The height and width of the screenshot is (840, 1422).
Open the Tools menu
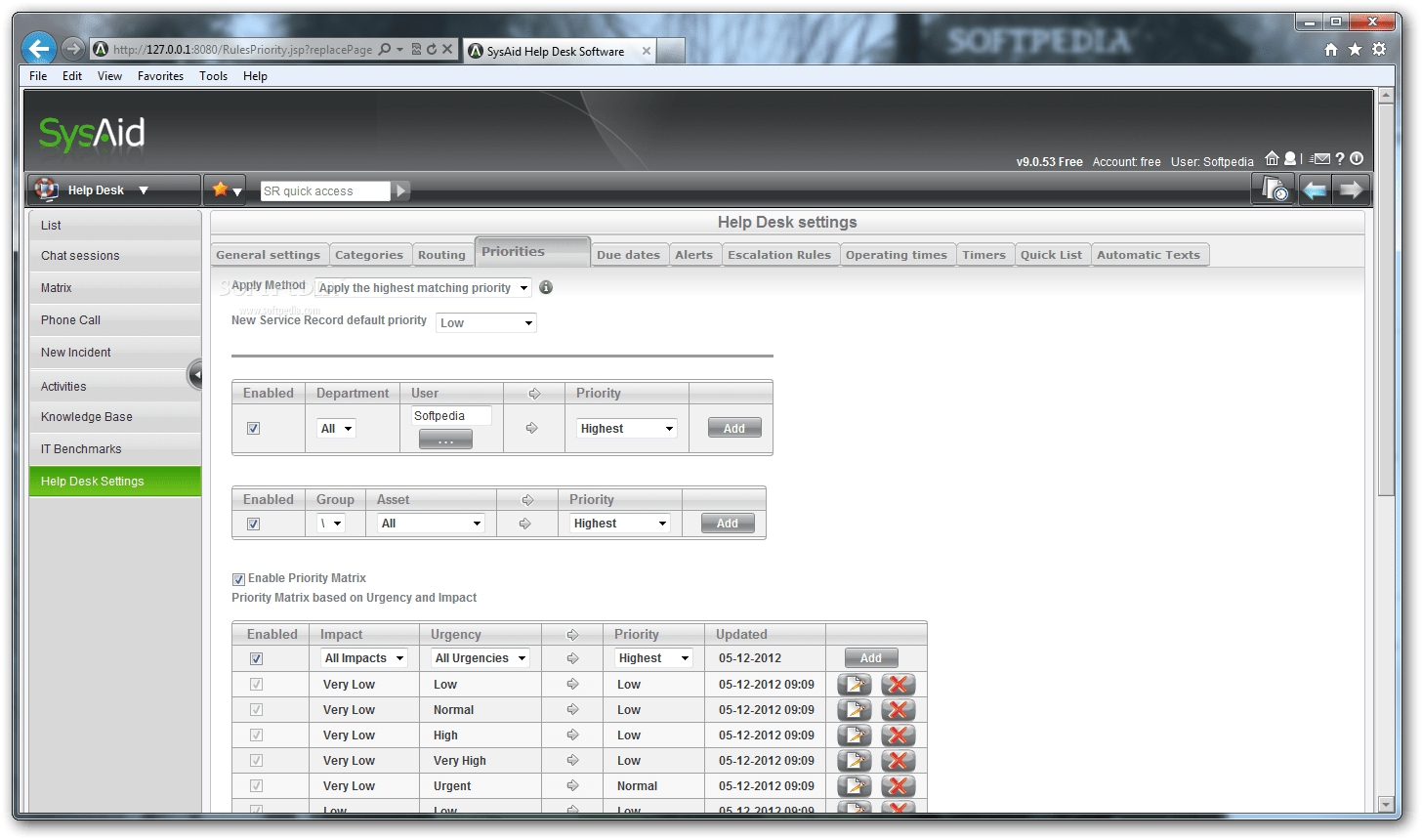click(x=213, y=75)
